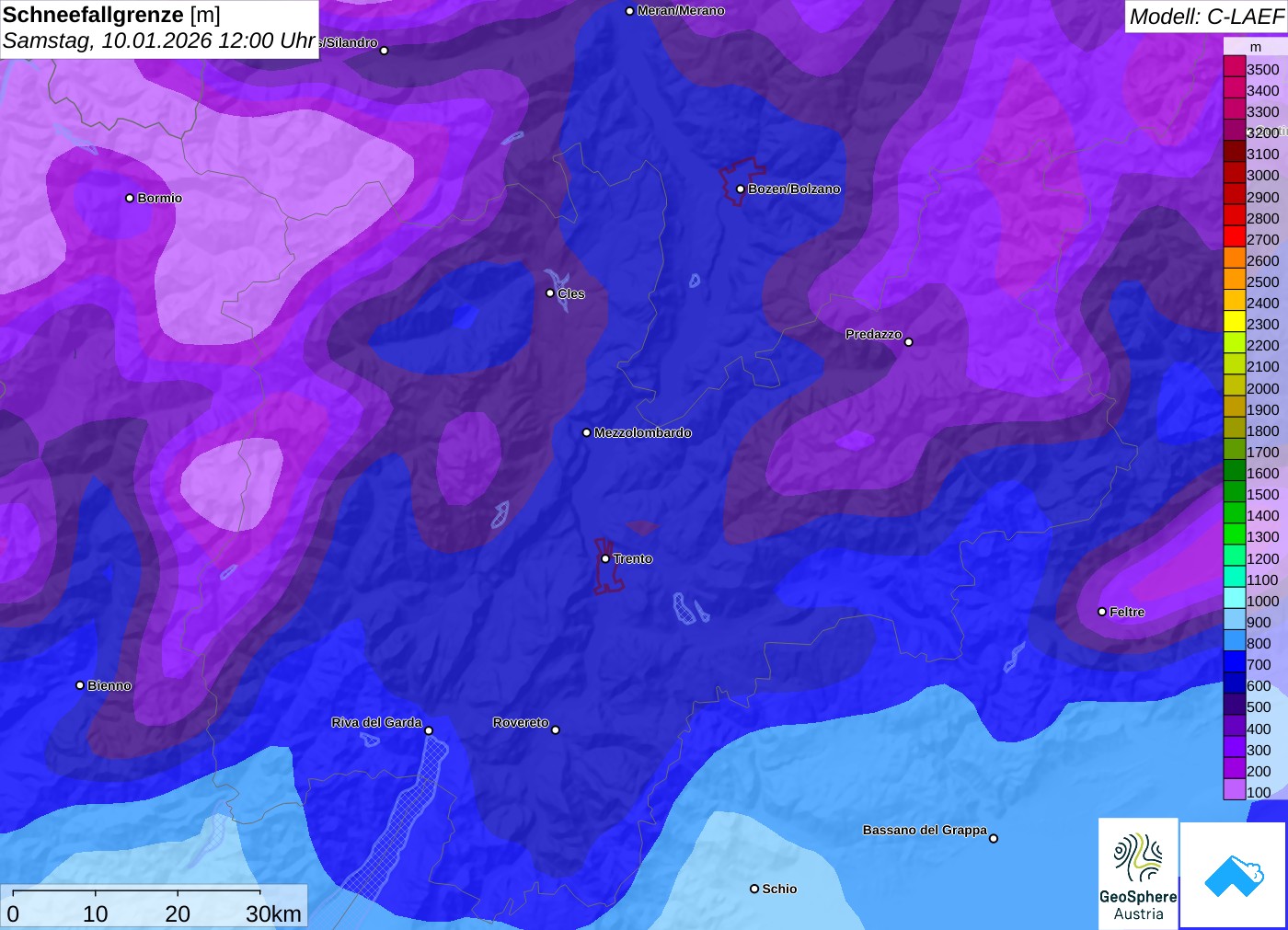1288x930 pixels.
Task: Click the legend value 3400
Action: [1263, 90]
